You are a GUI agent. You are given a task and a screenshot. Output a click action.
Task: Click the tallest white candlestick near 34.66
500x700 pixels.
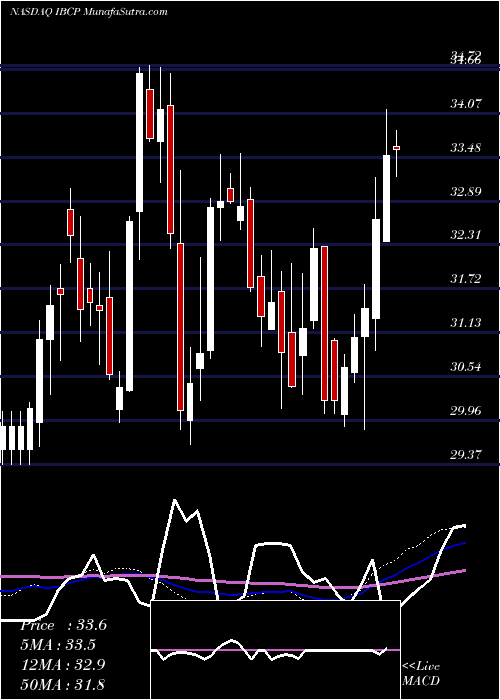coord(140,142)
